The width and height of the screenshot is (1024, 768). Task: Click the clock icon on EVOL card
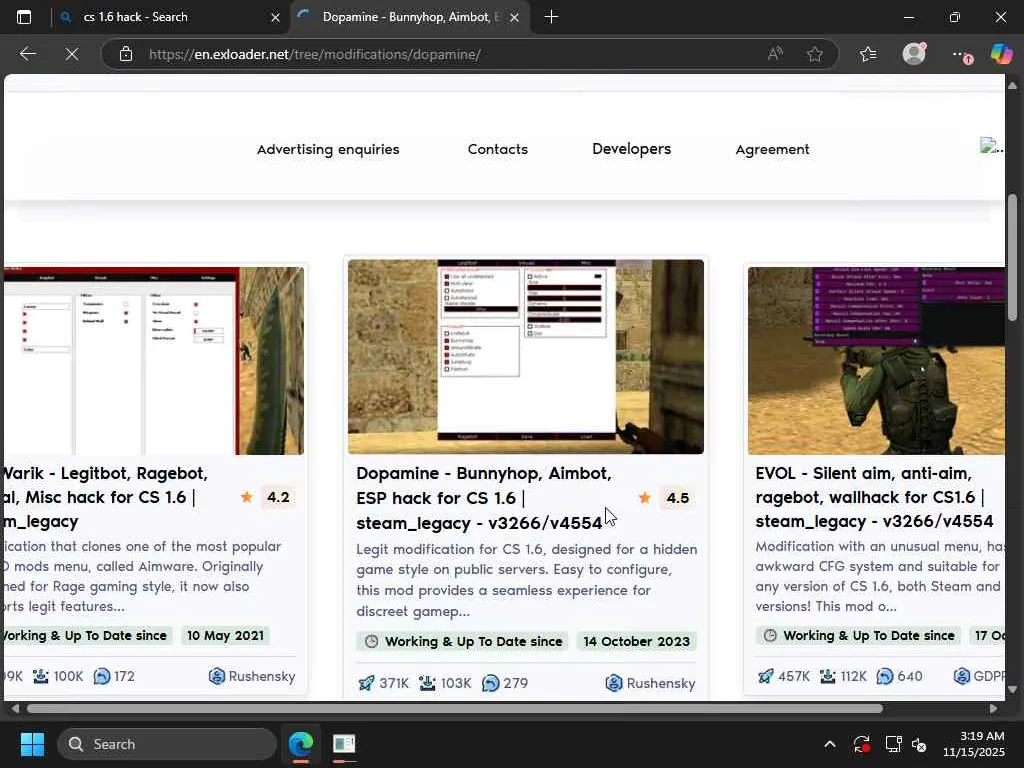point(770,635)
